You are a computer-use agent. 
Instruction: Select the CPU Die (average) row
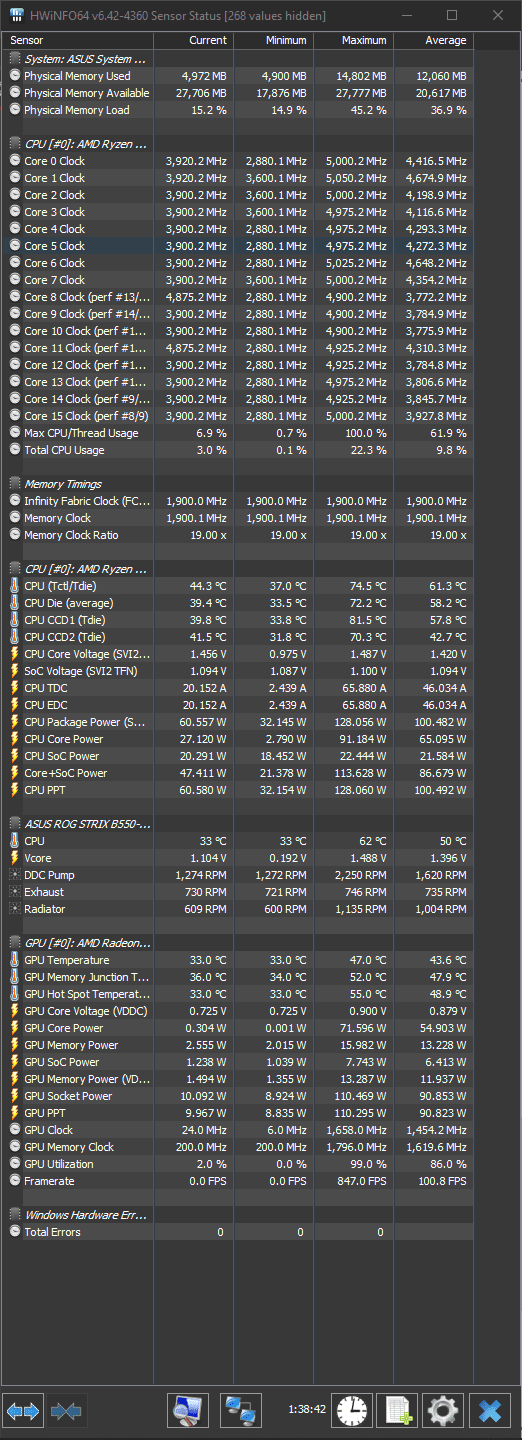(239, 603)
